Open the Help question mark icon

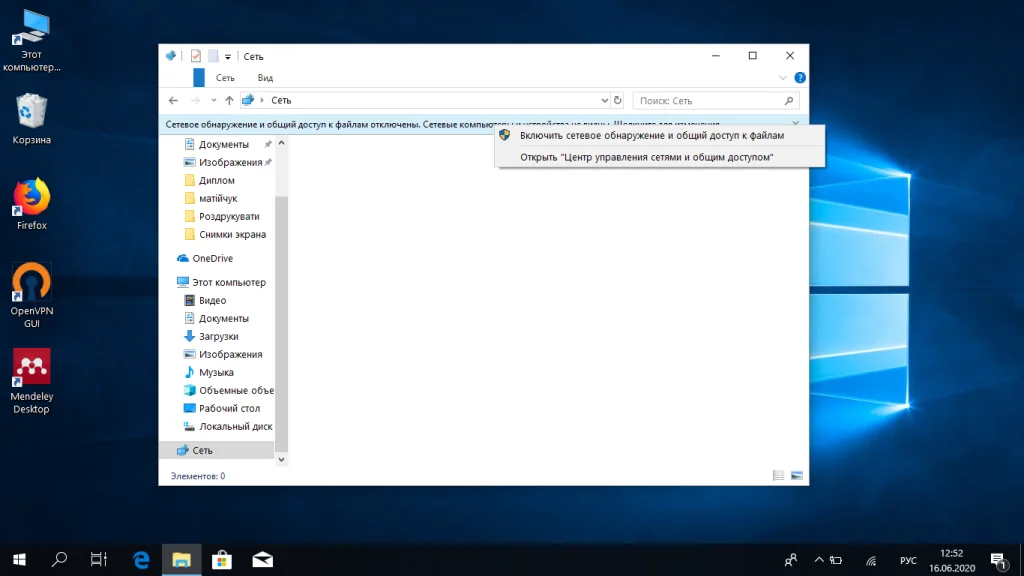(799, 78)
